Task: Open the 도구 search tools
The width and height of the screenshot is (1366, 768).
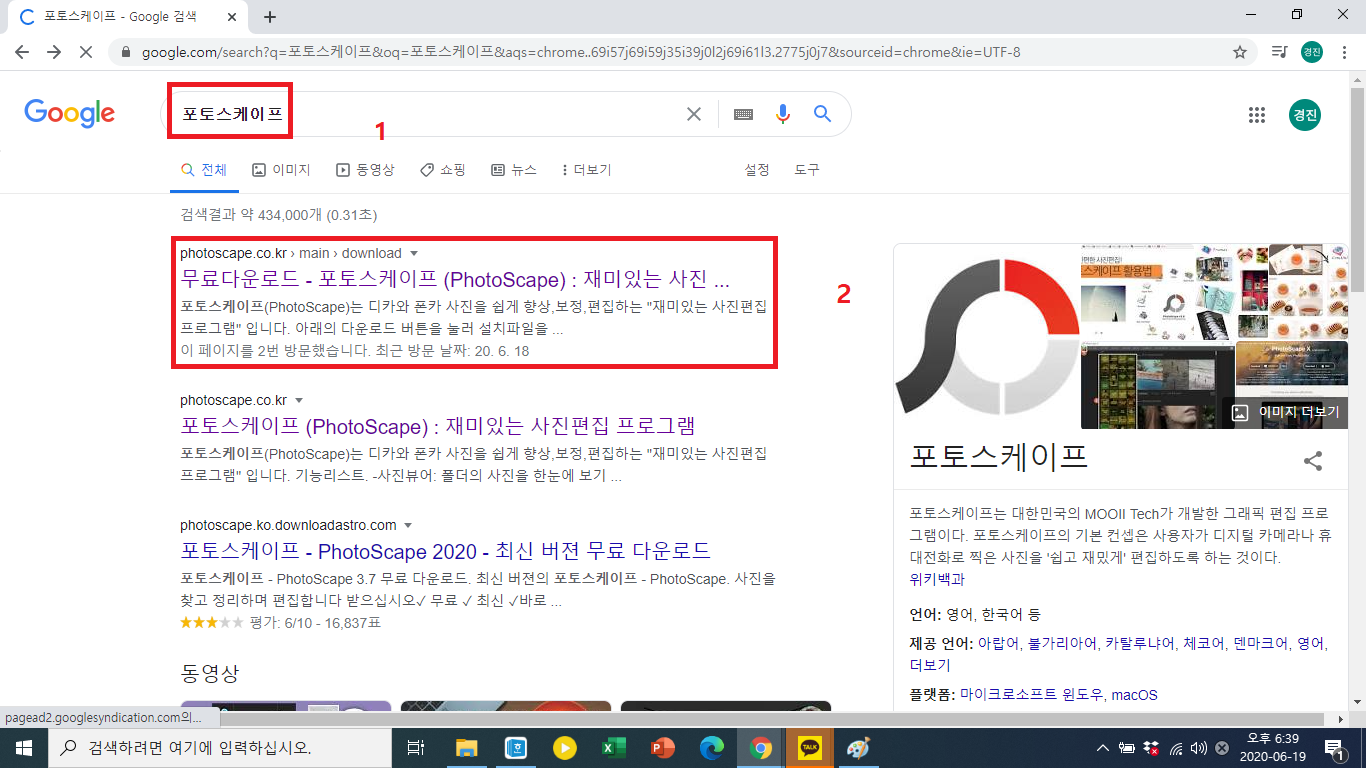Action: (x=807, y=170)
